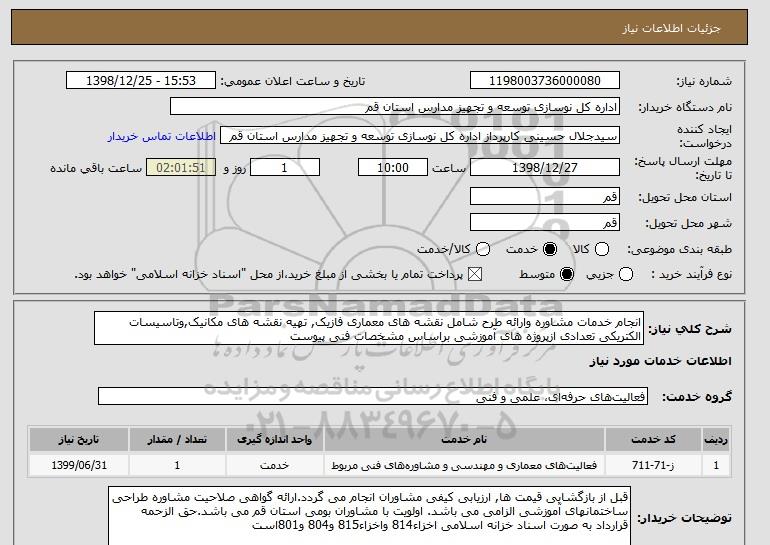Select the کالا/خدمت radio button

point(483,249)
